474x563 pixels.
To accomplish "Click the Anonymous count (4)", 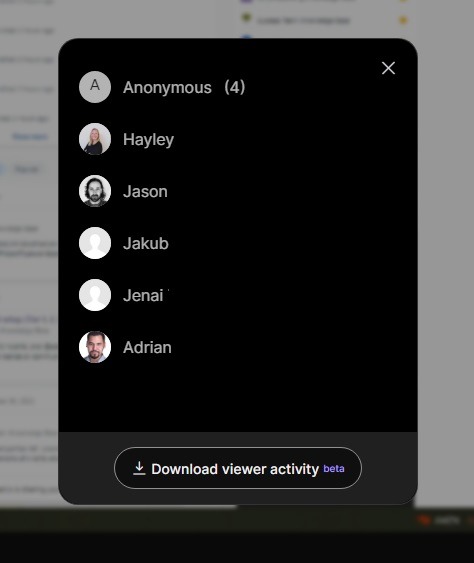I will coord(234,87).
